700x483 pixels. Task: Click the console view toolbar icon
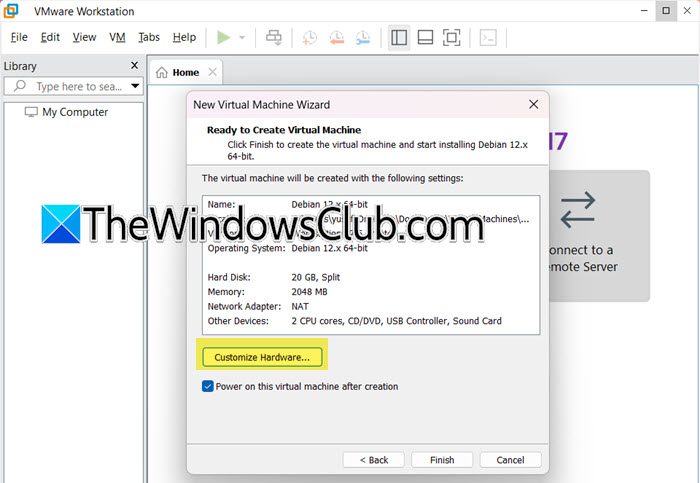[488, 37]
